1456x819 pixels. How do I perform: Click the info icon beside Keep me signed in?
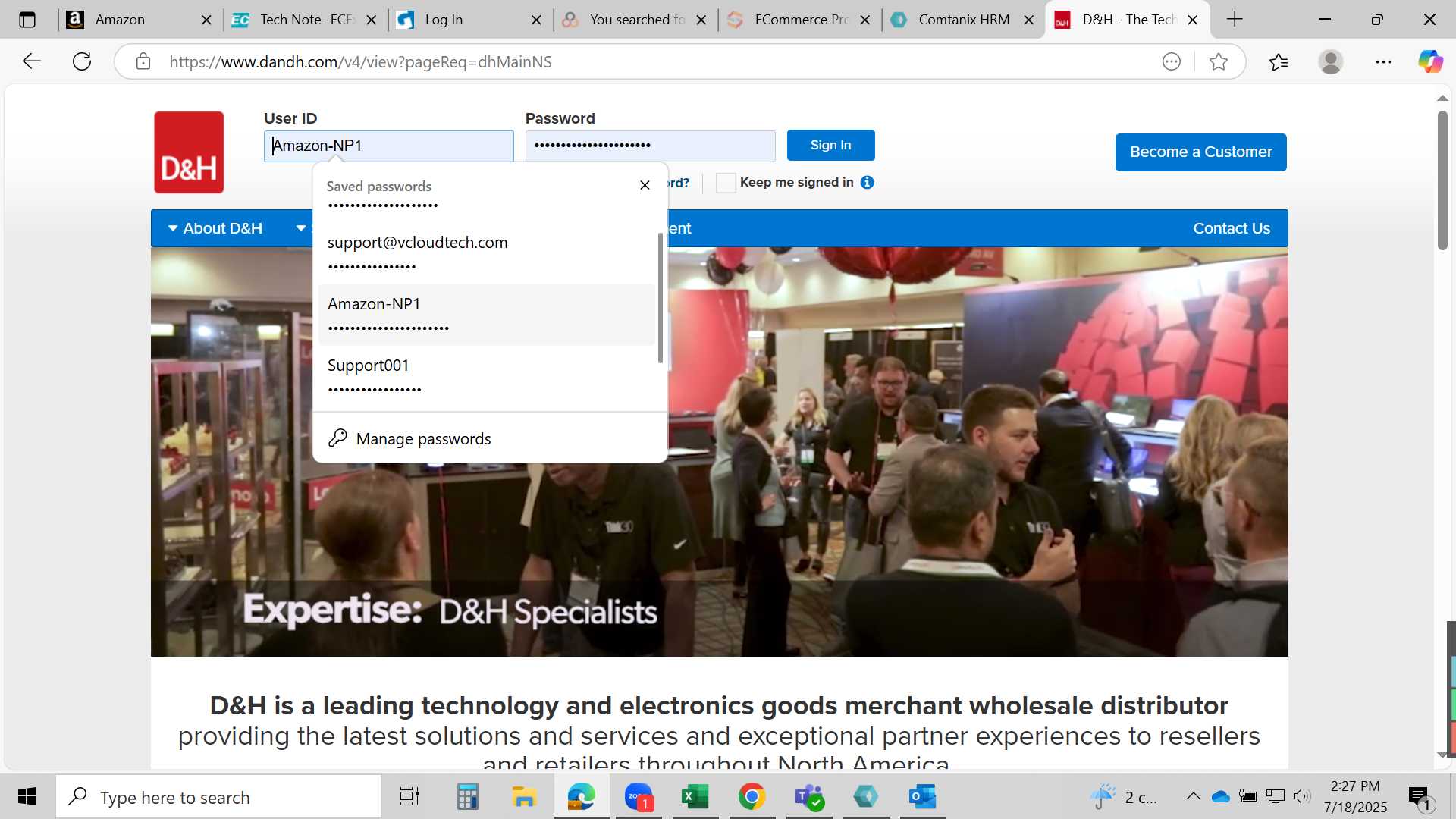pyautogui.click(x=868, y=182)
